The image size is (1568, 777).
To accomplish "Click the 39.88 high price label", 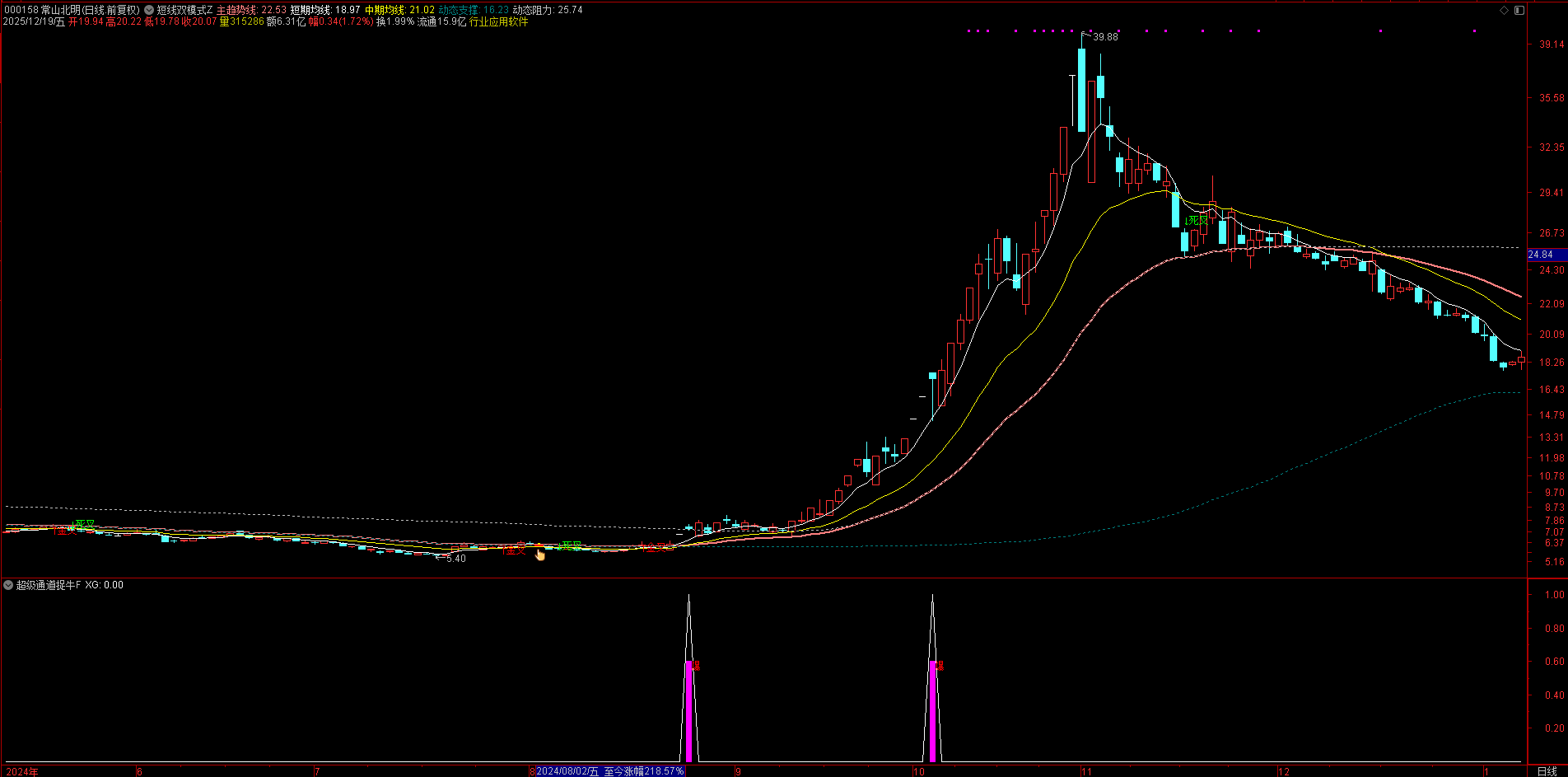I will click(x=1105, y=36).
